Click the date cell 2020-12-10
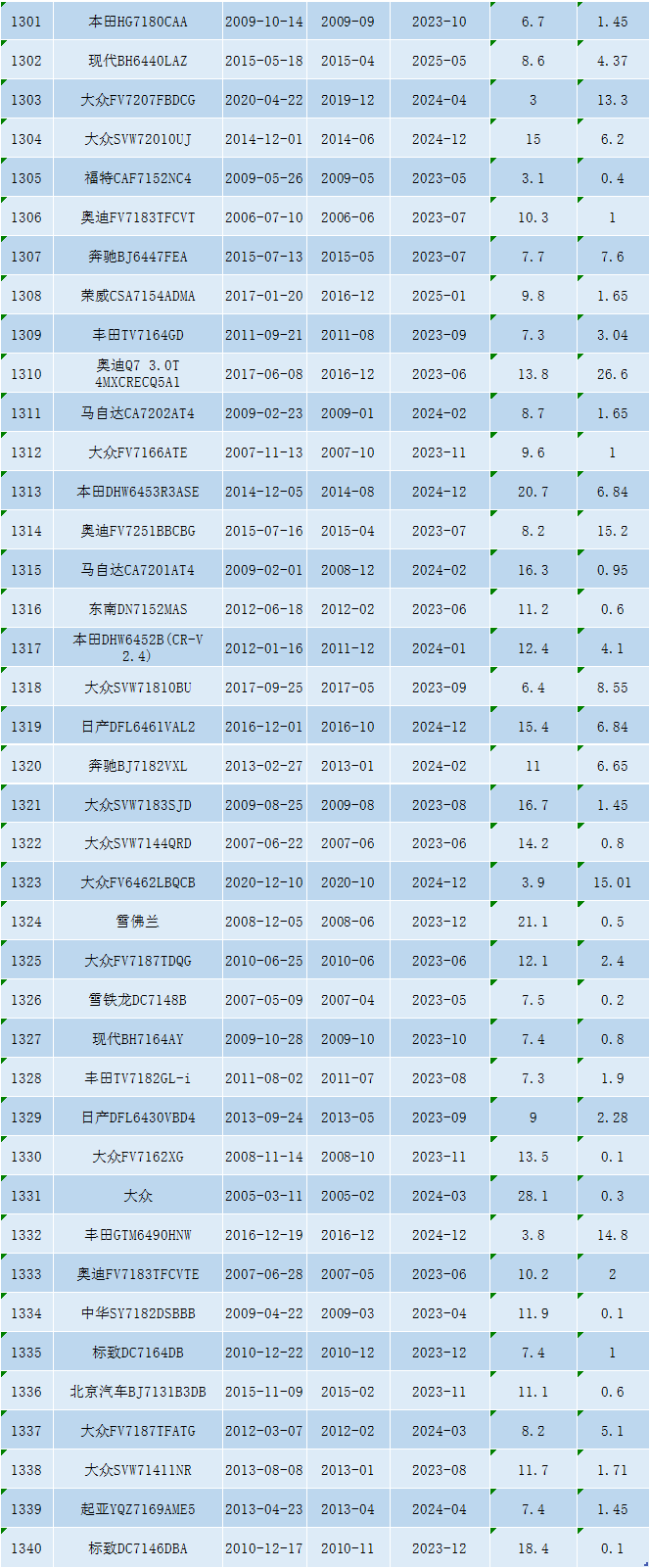This screenshot has width=650, height=1568. [x=264, y=882]
